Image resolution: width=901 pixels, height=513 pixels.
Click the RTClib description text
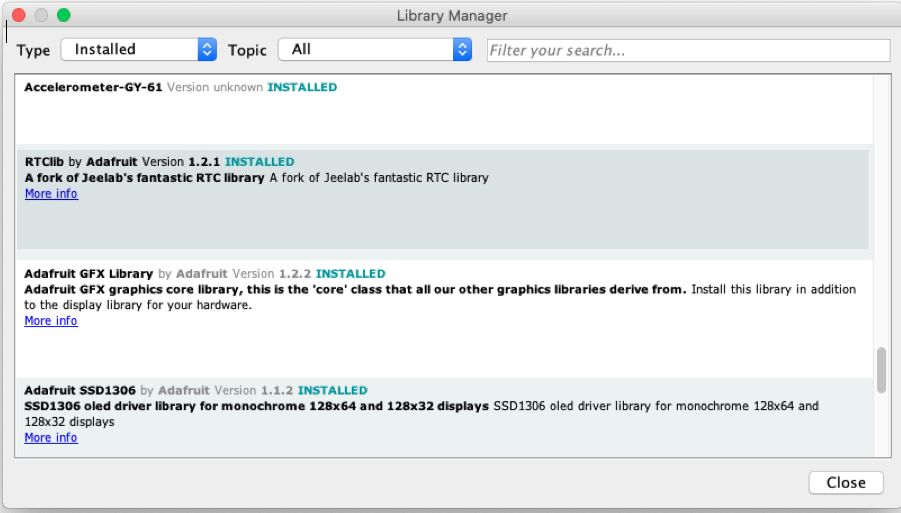point(256,178)
